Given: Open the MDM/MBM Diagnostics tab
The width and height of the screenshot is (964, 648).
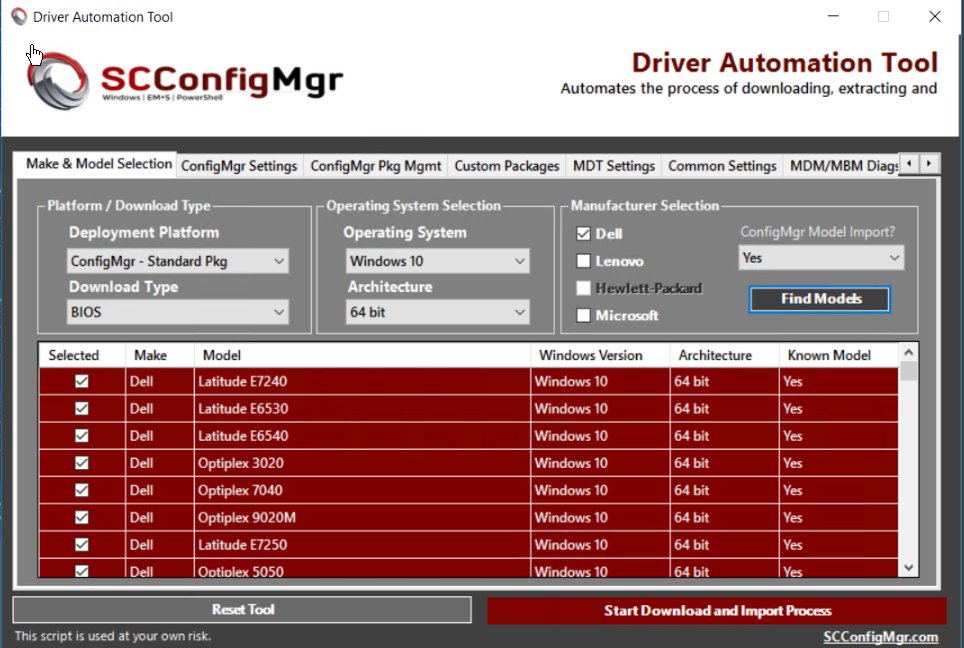Looking at the screenshot, I should coord(842,166).
